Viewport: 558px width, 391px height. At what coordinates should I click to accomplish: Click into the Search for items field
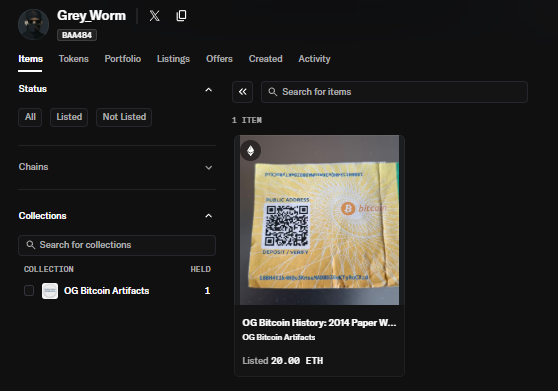click(394, 92)
